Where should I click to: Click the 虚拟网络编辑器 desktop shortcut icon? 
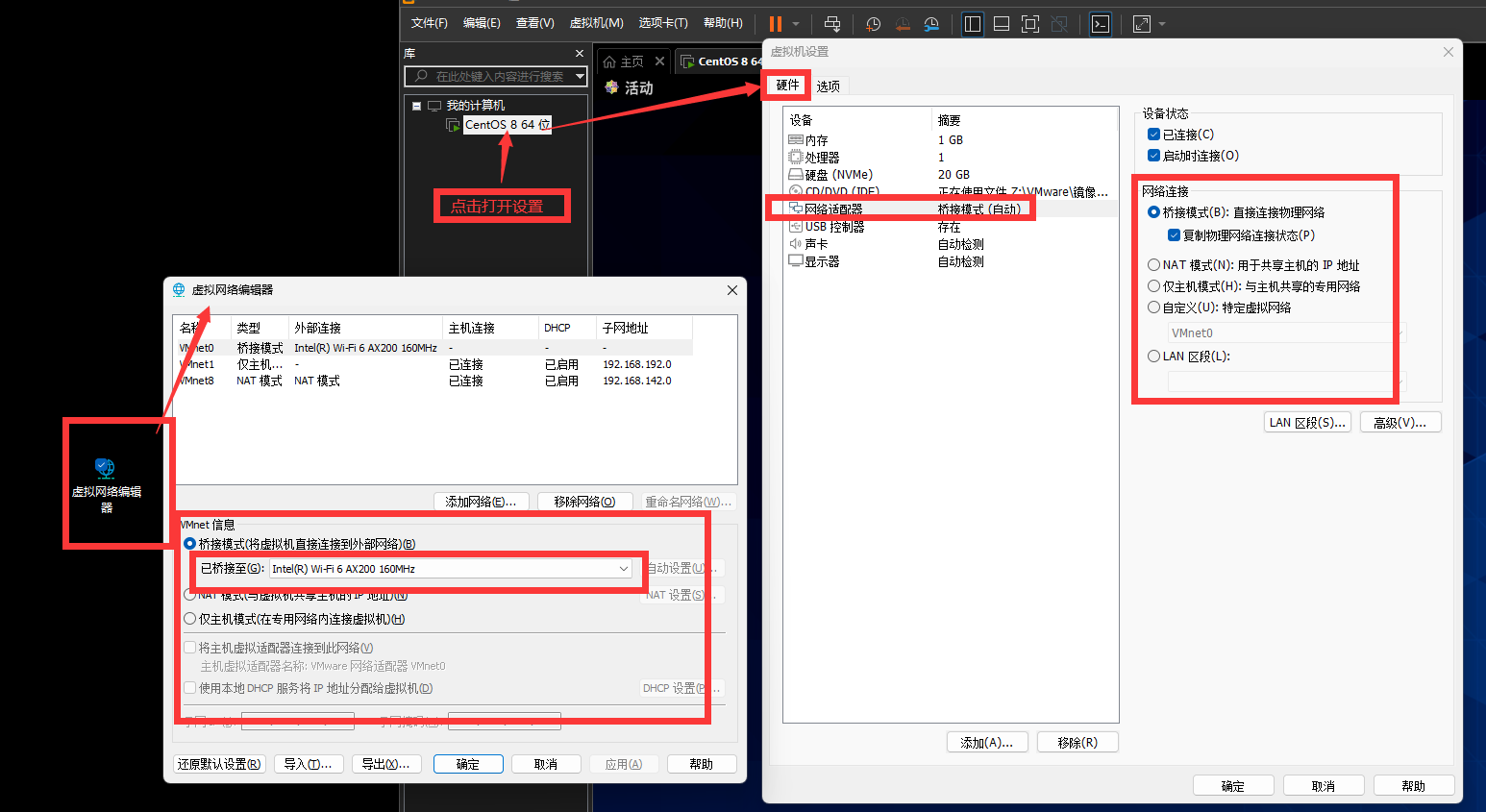pos(106,484)
